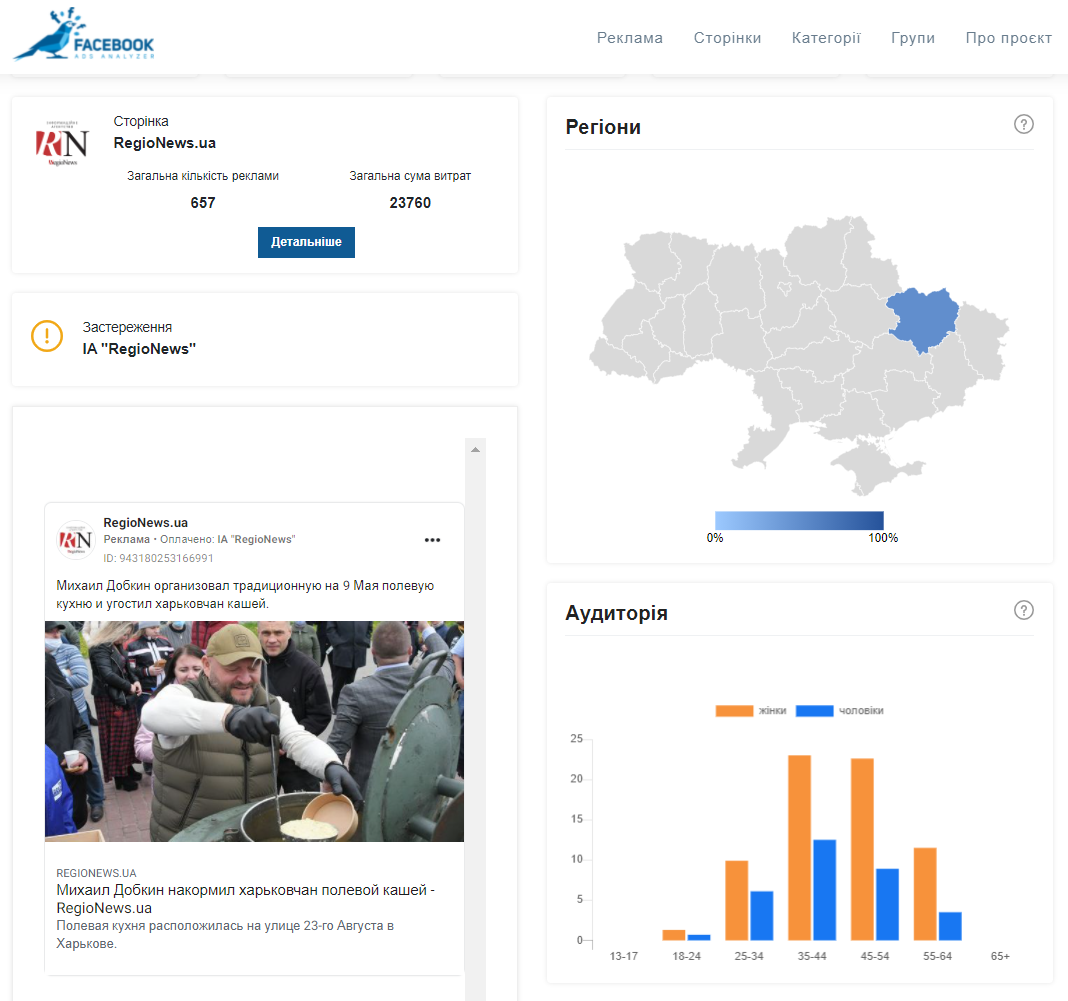Open the three-dots menu on the ad post
This screenshot has height=1001, width=1068.
pos(432,540)
